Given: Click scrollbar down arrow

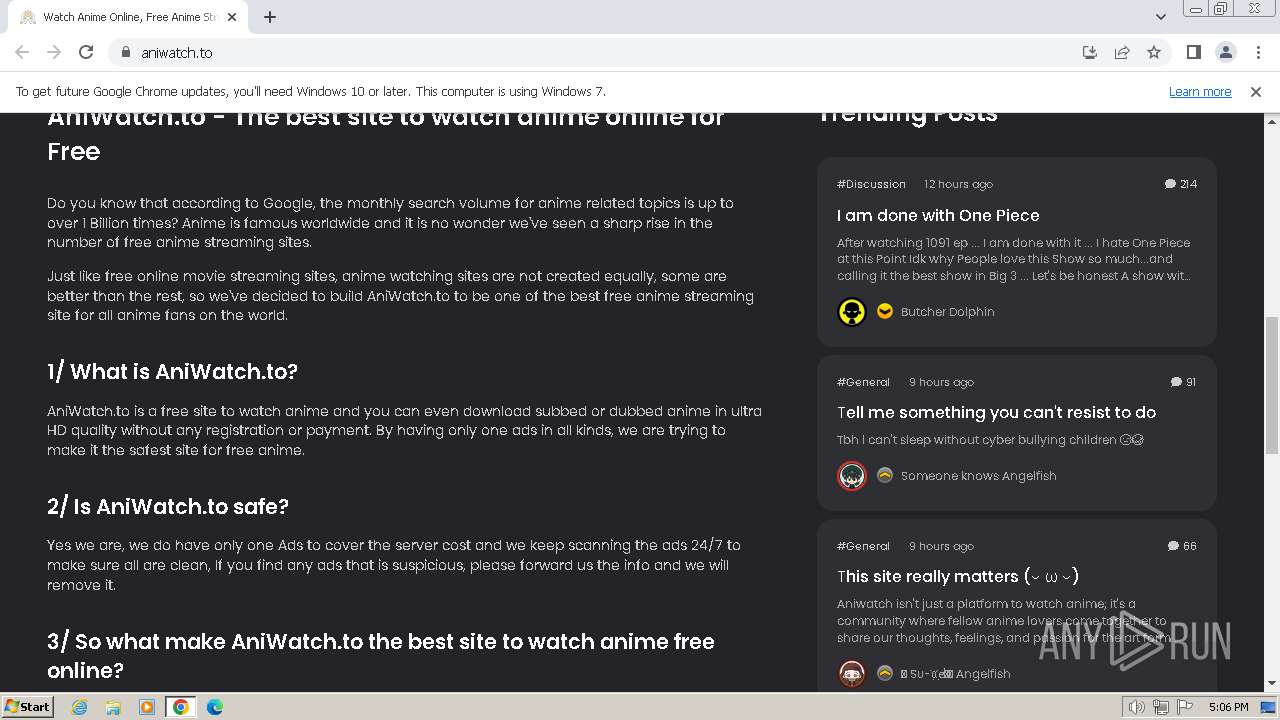Looking at the screenshot, I should pos(1272,684).
